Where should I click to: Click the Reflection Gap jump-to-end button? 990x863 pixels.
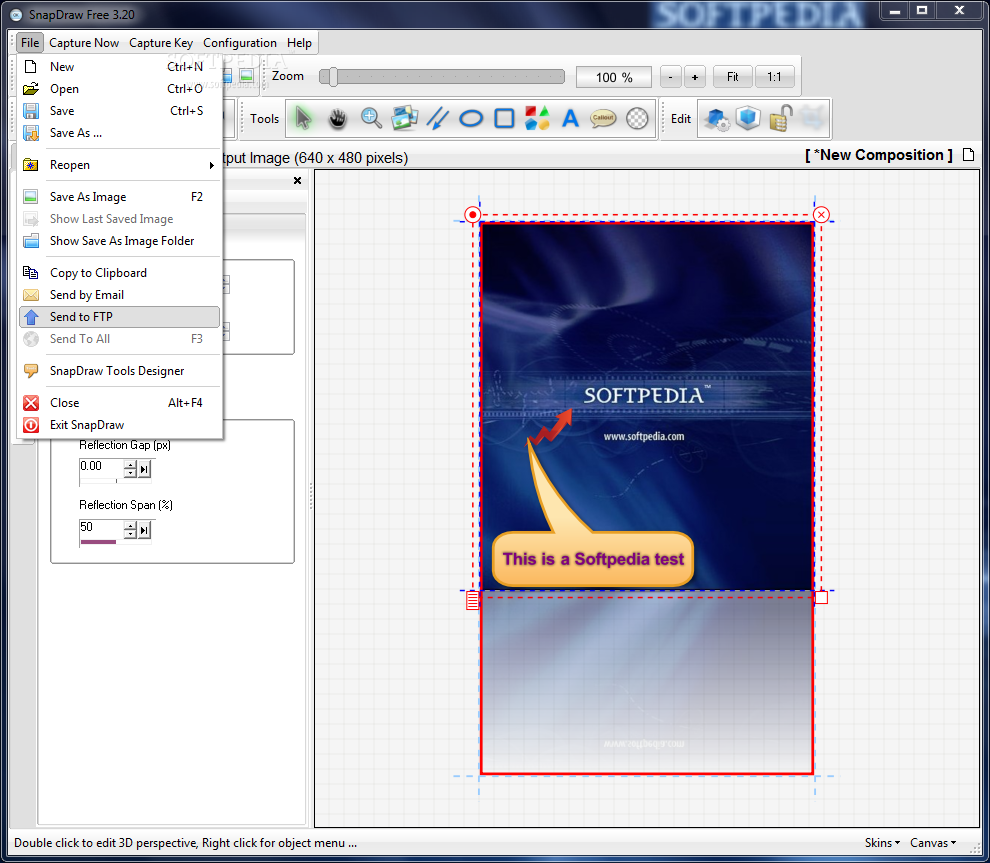[145, 468]
